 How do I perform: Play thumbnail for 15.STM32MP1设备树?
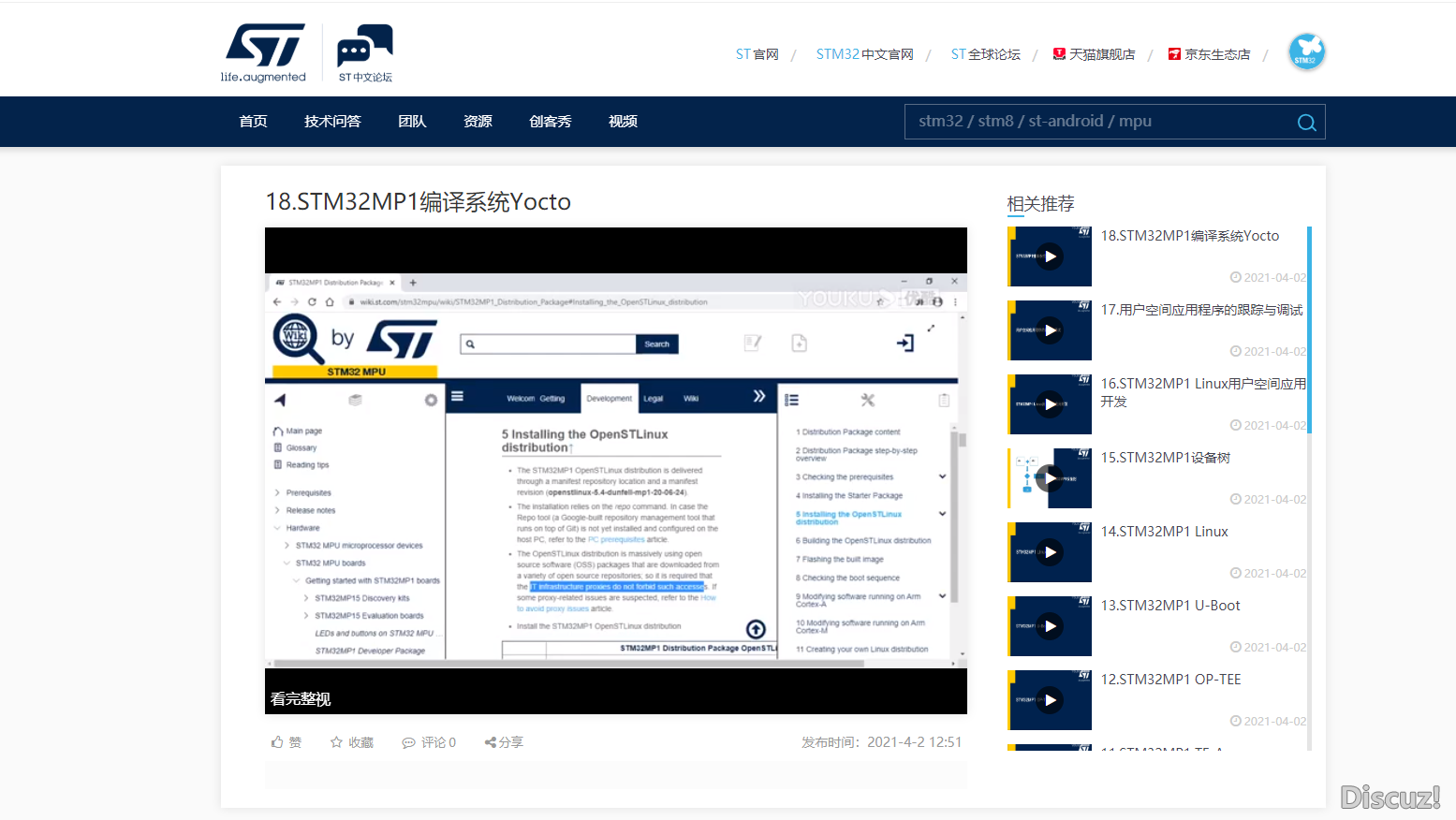pos(1050,478)
